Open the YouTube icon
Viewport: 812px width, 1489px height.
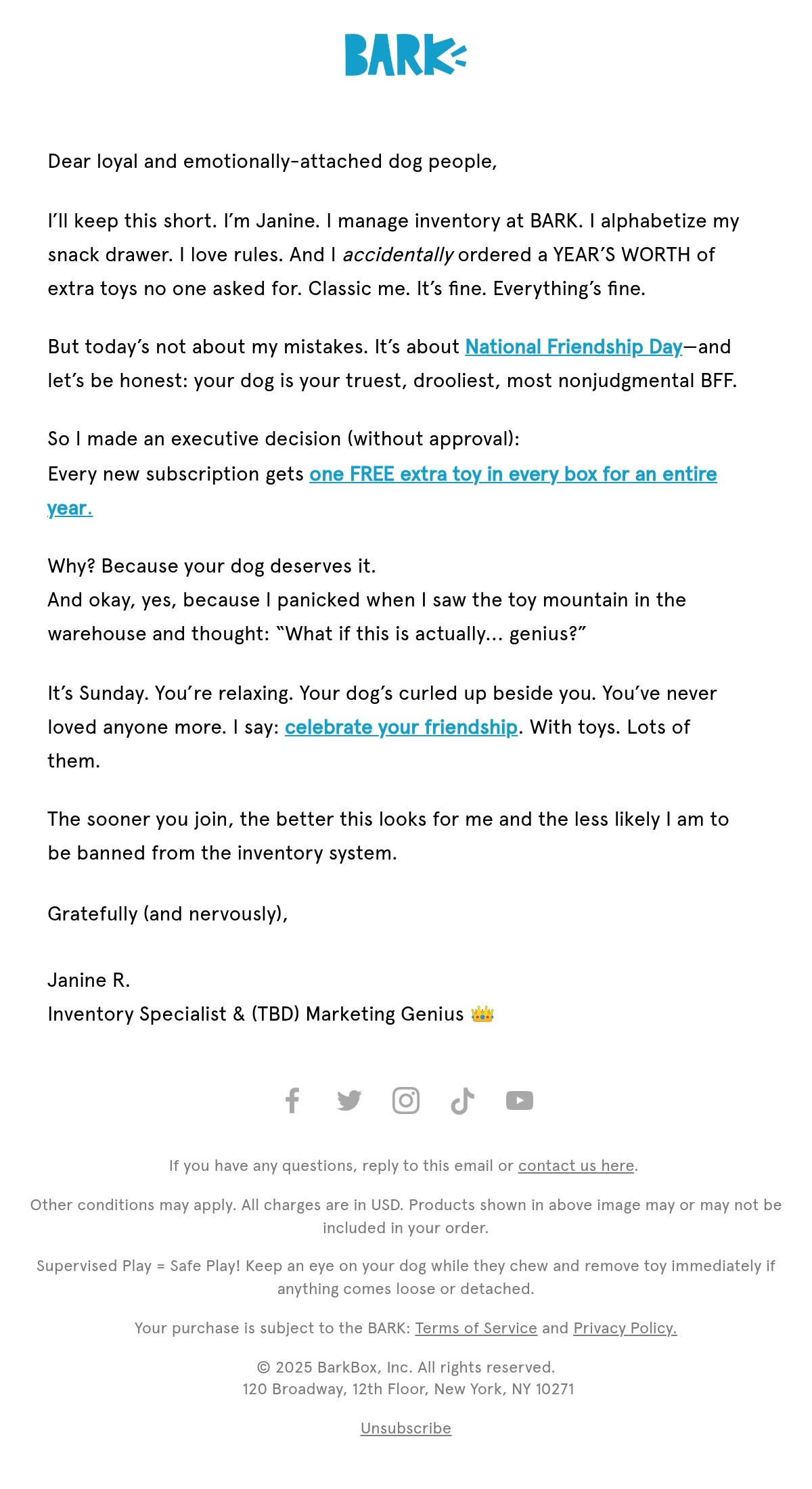[520, 1101]
